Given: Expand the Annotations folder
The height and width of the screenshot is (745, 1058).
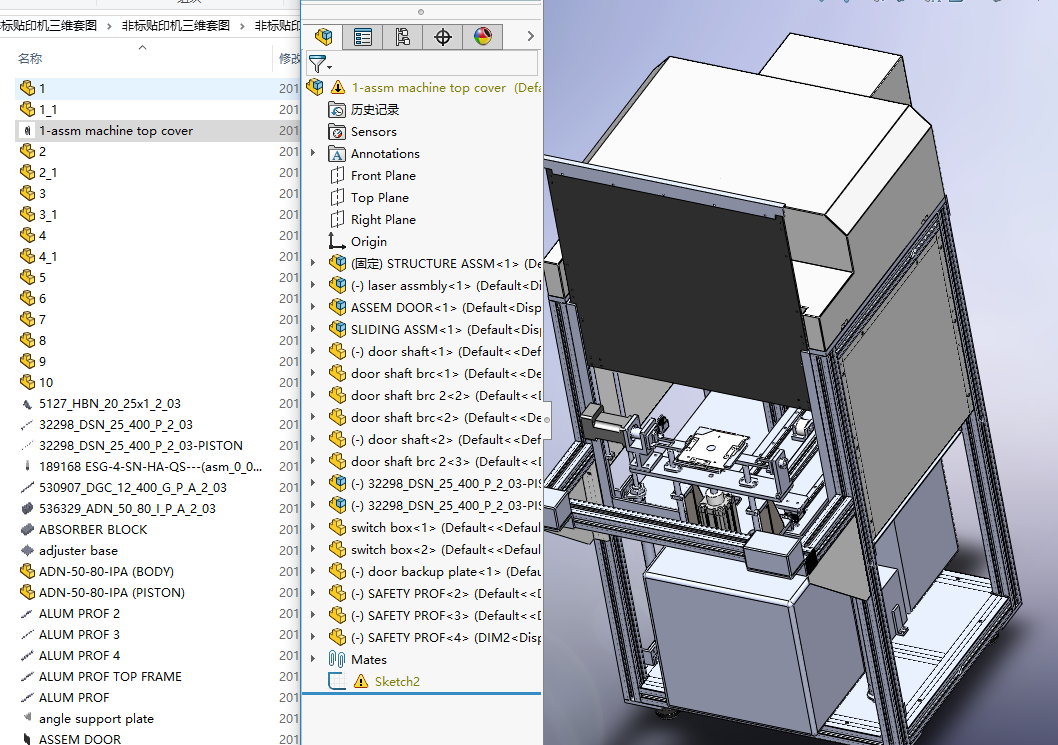Looking at the screenshot, I should [x=313, y=153].
